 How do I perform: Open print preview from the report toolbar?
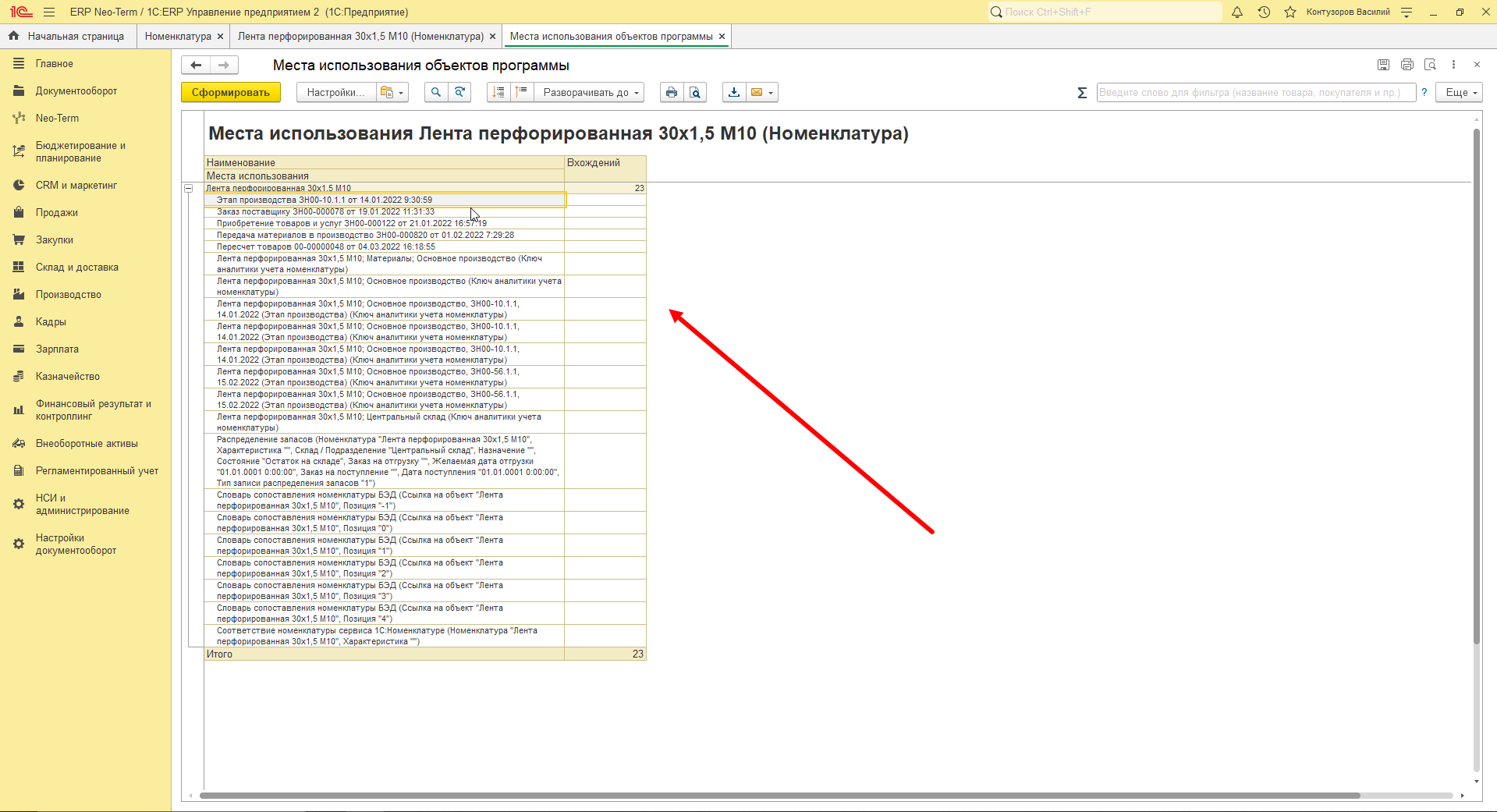click(x=695, y=93)
